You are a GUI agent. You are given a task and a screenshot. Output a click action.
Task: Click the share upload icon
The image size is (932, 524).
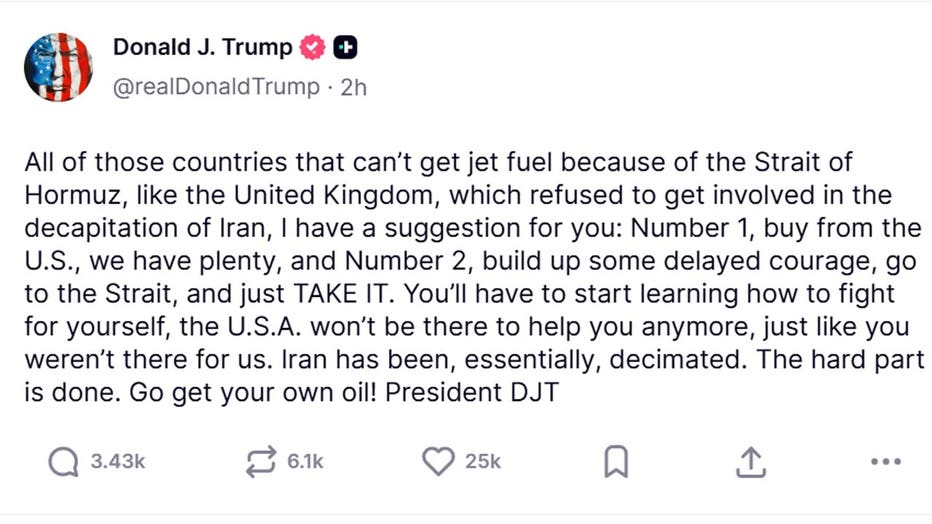(750, 461)
